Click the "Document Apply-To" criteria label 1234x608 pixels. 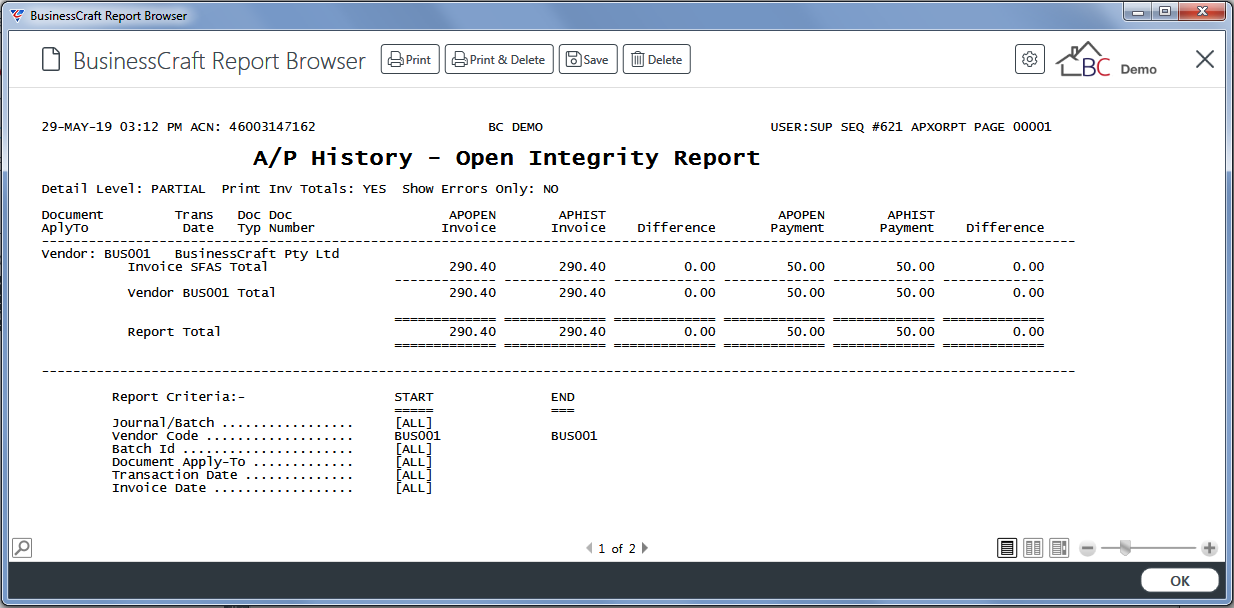178,462
